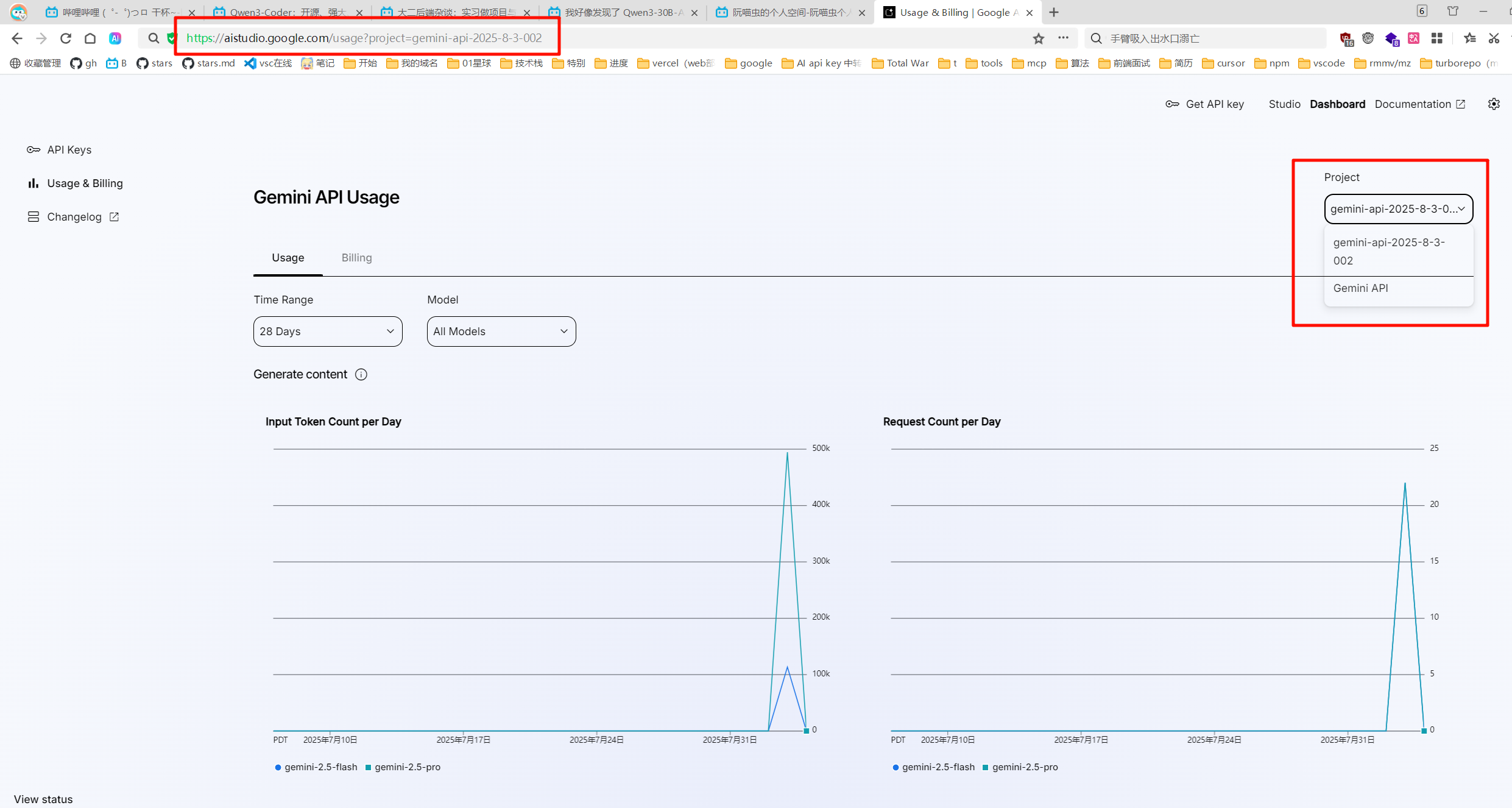Image resolution: width=1512 pixels, height=808 pixels.
Task: Open the gh GitHub bookmark
Action: click(83, 63)
